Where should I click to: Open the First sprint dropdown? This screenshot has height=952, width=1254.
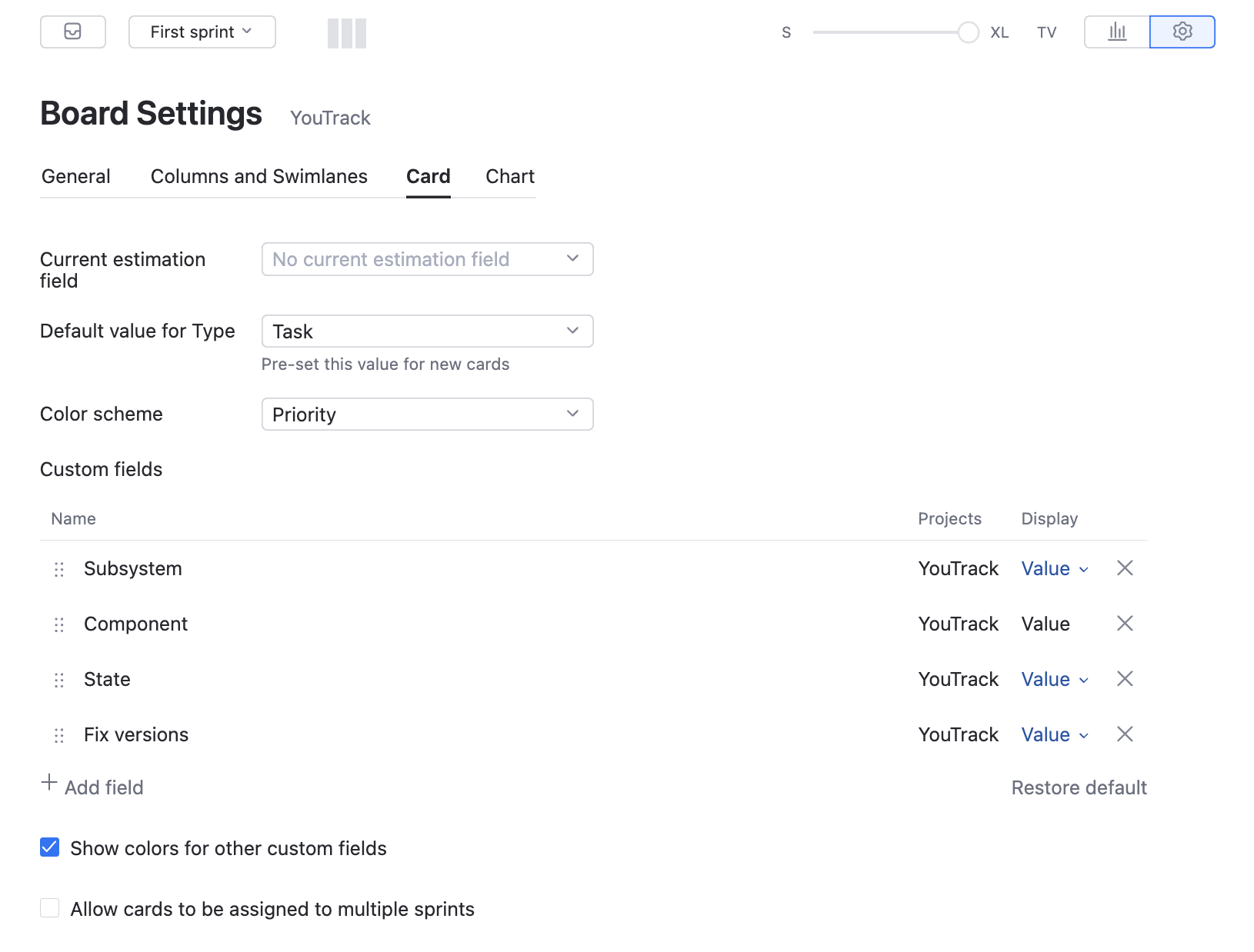coord(202,32)
